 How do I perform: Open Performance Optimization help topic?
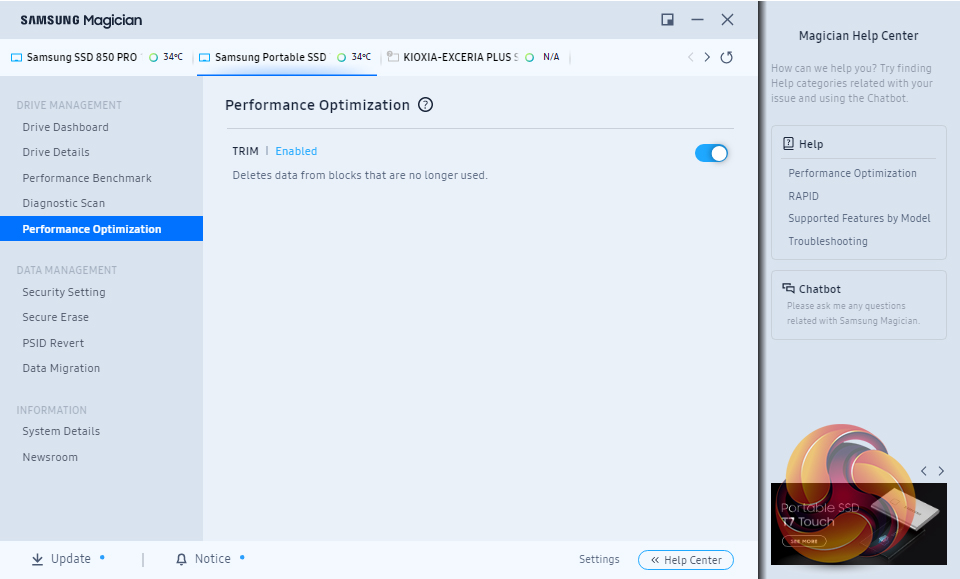click(852, 173)
